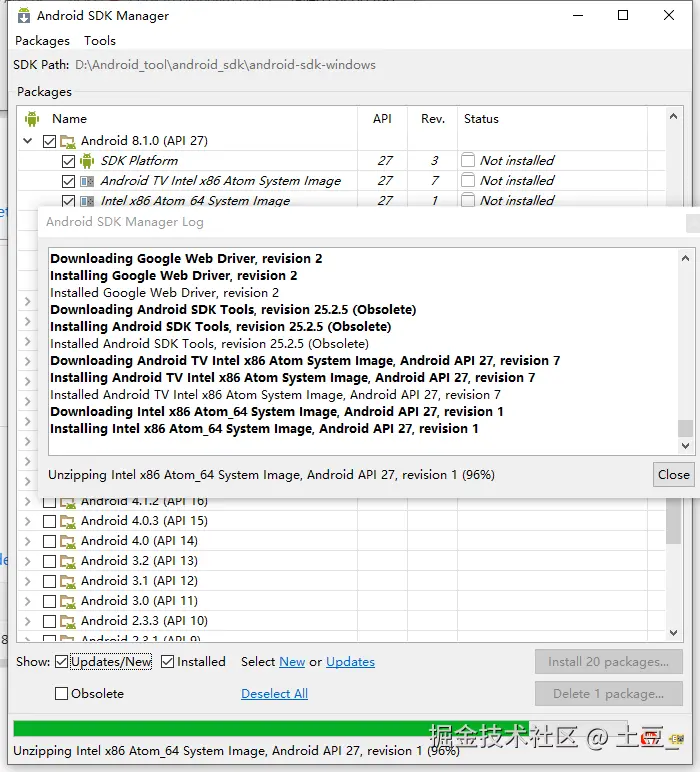Select New packages link
This screenshot has width=700, height=772.
click(292, 662)
